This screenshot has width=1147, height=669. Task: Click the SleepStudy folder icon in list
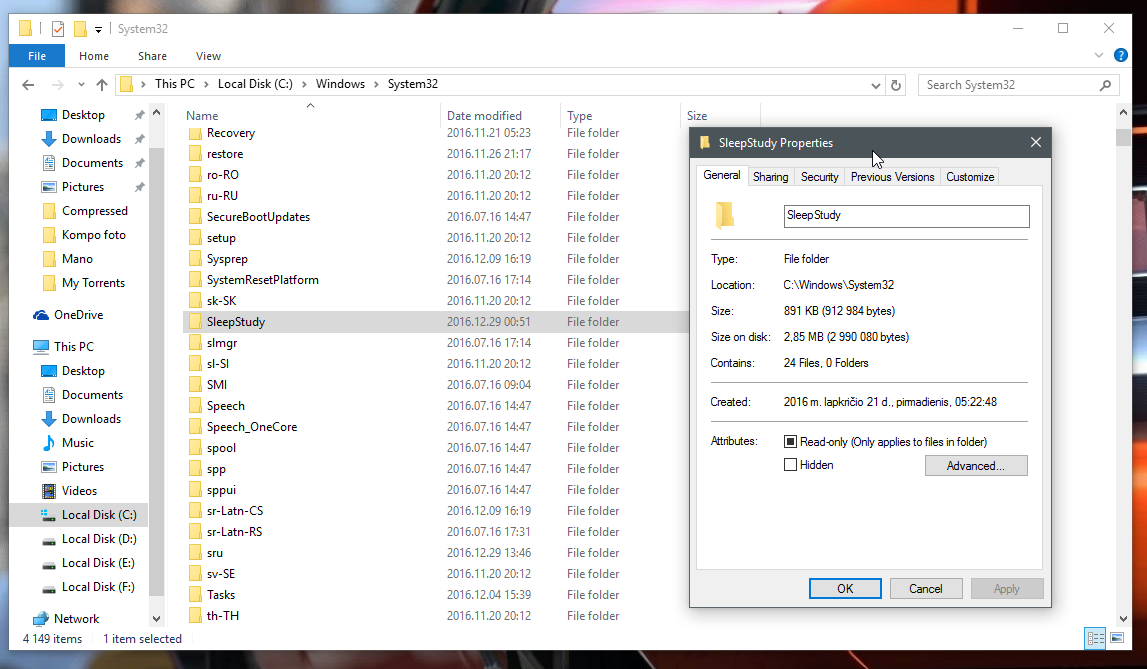[x=195, y=322]
